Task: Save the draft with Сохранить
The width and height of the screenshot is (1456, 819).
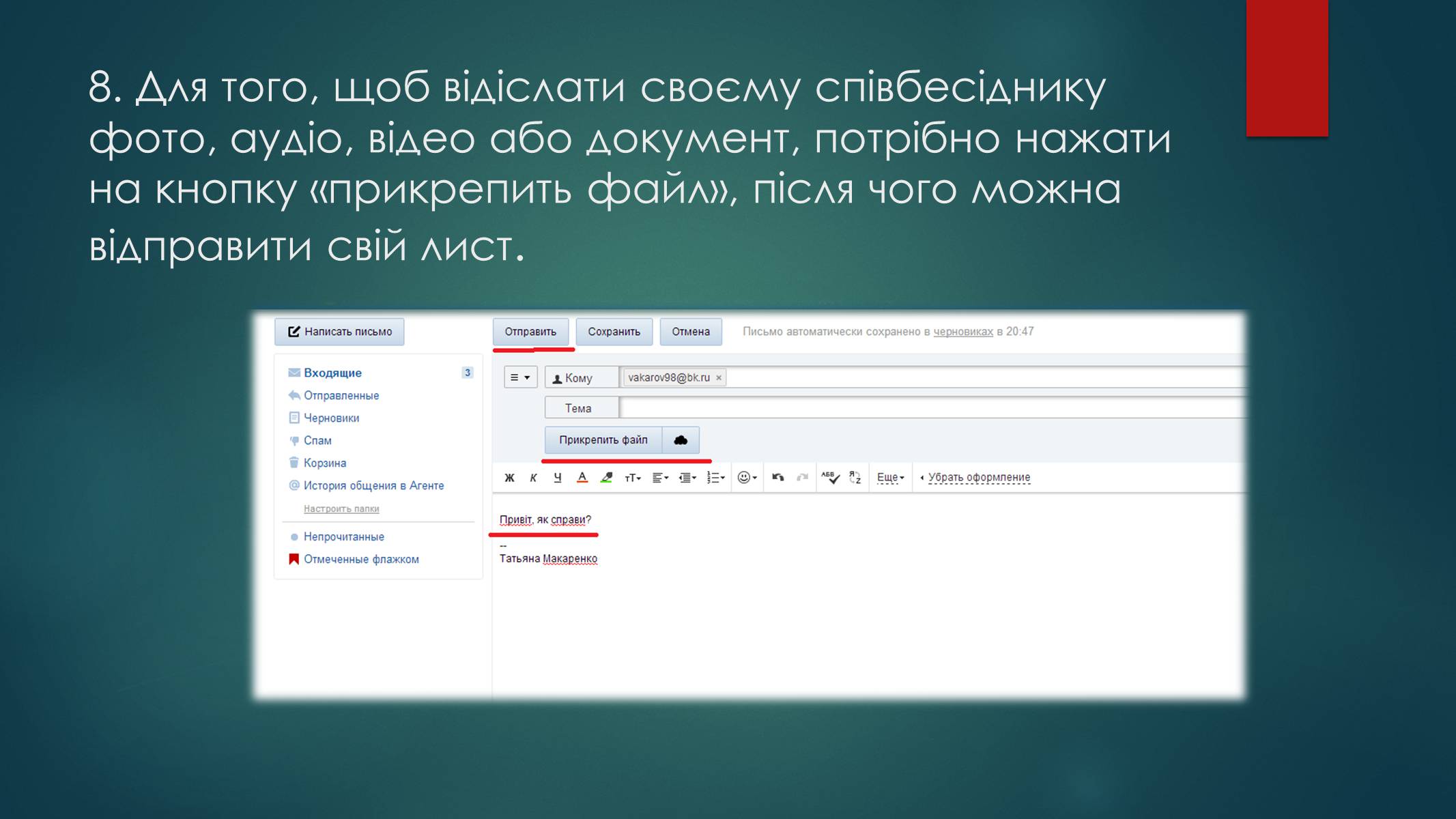Action: (614, 332)
